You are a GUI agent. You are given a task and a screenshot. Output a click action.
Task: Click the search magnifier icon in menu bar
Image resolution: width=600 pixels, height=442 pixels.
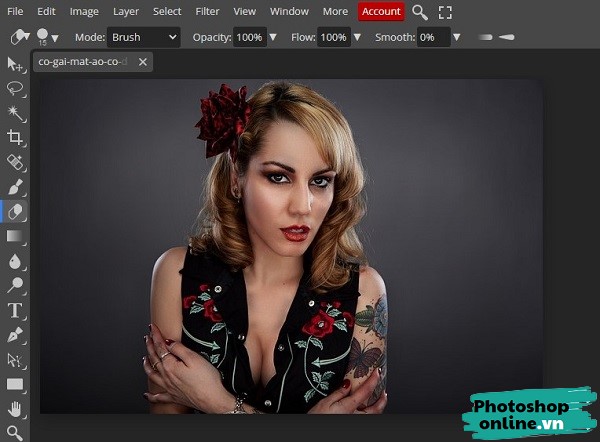420,12
